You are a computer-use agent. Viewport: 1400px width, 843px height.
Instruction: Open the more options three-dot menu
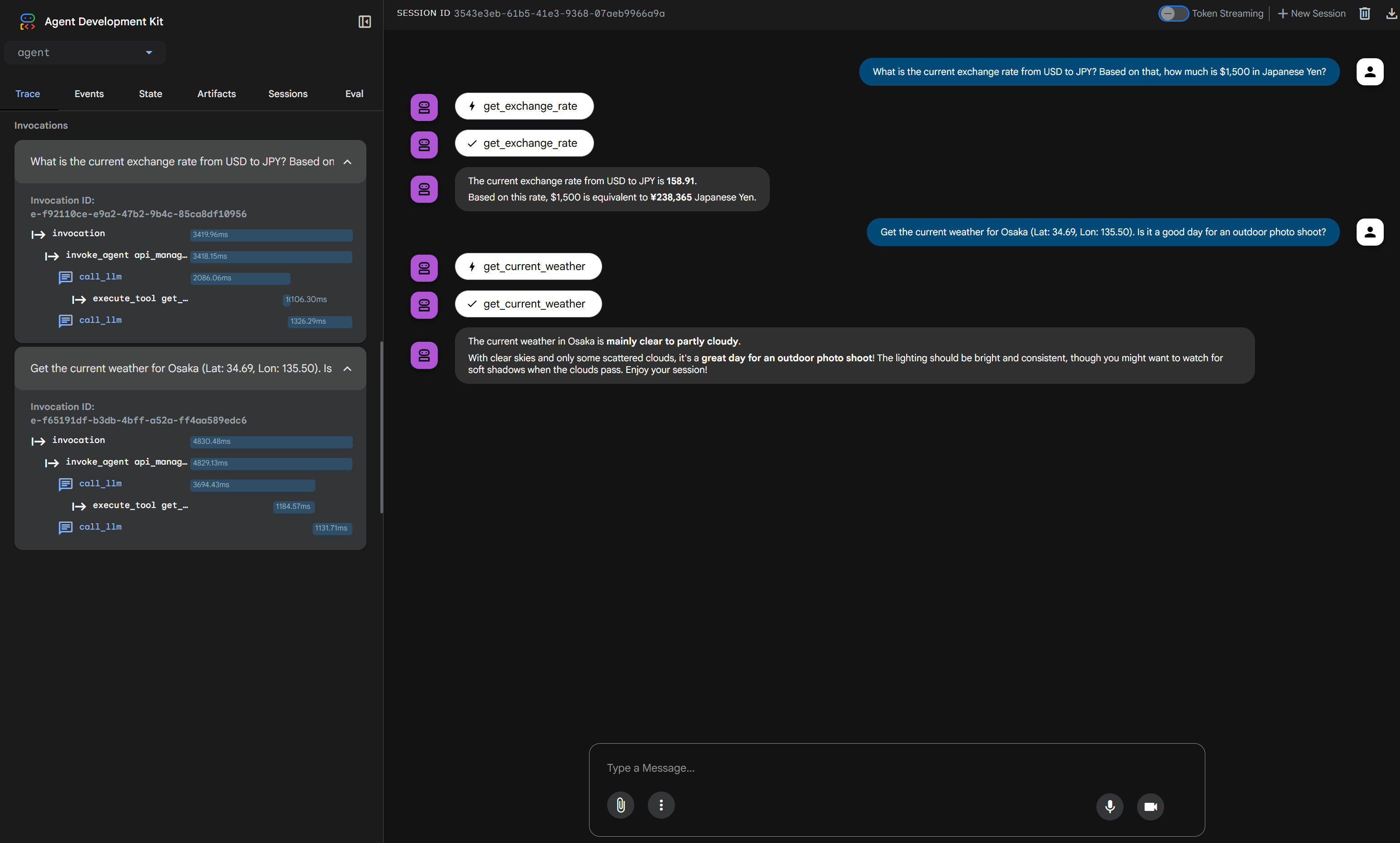coord(661,805)
